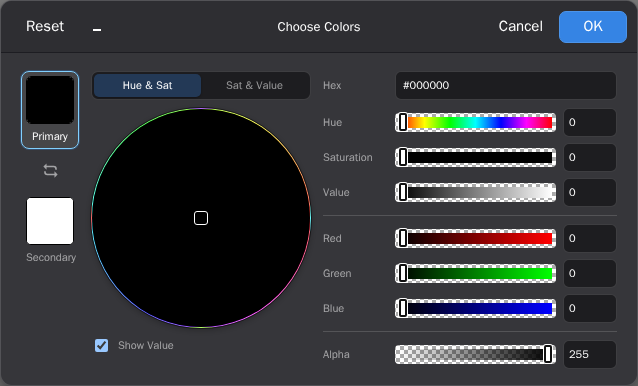Click the minimize dash icon beside Reset
The width and height of the screenshot is (638, 386).
coord(97,30)
